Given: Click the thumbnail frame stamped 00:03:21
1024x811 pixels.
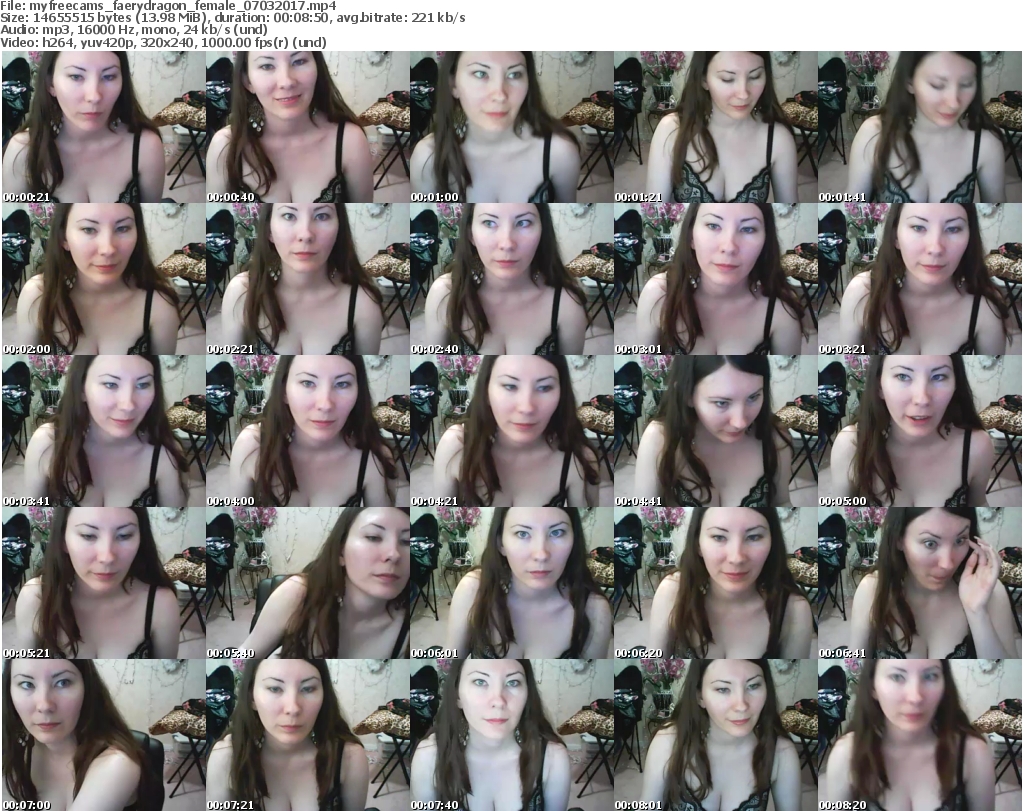Looking at the screenshot, I should 920,279.
